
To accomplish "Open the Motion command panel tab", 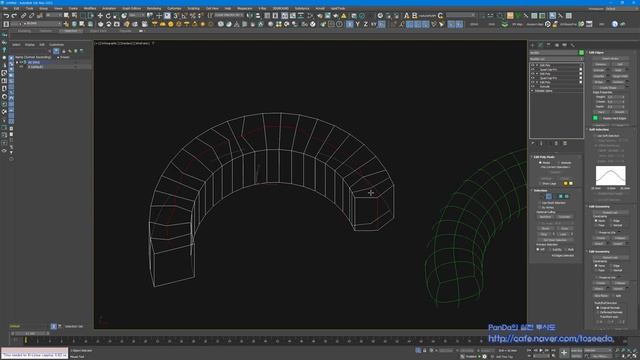I will point(557,45).
